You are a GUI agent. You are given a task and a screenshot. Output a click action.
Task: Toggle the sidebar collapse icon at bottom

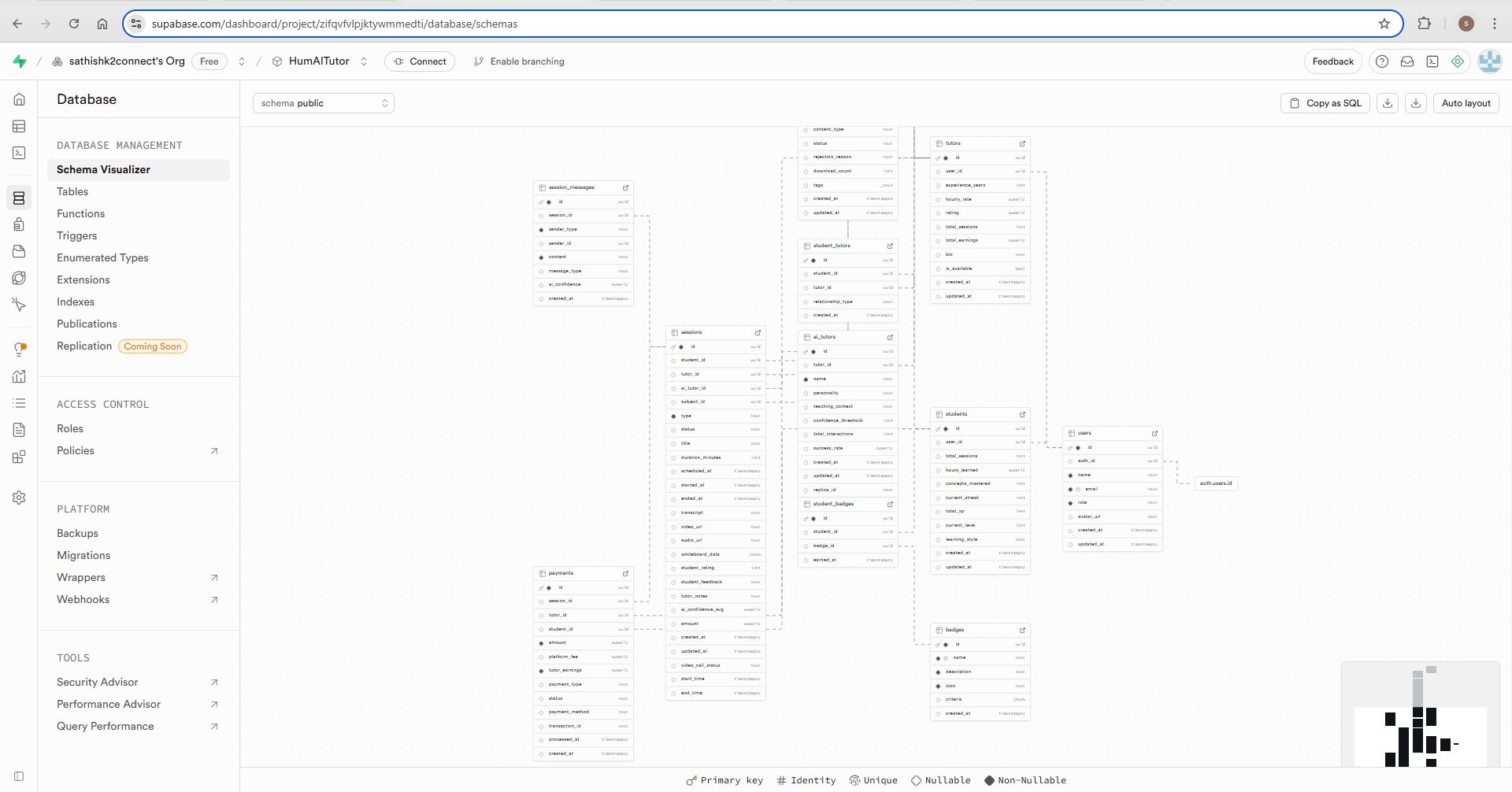[19, 776]
